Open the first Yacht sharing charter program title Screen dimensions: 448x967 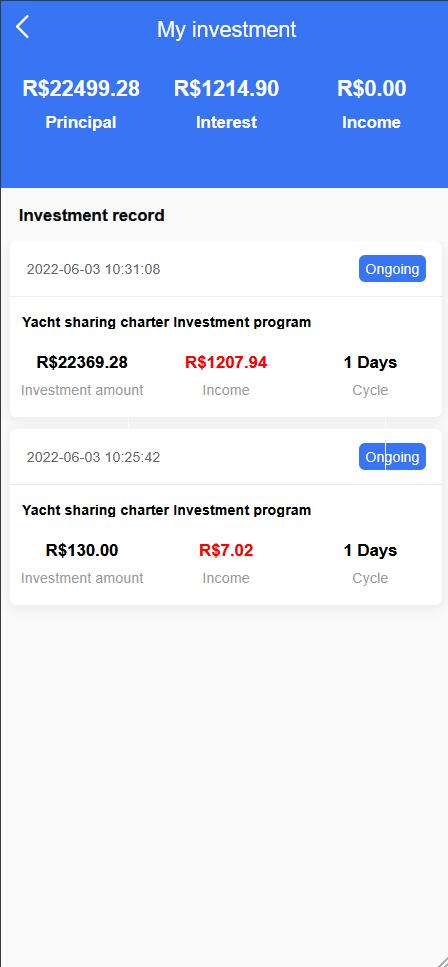pyautogui.click(x=167, y=322)
